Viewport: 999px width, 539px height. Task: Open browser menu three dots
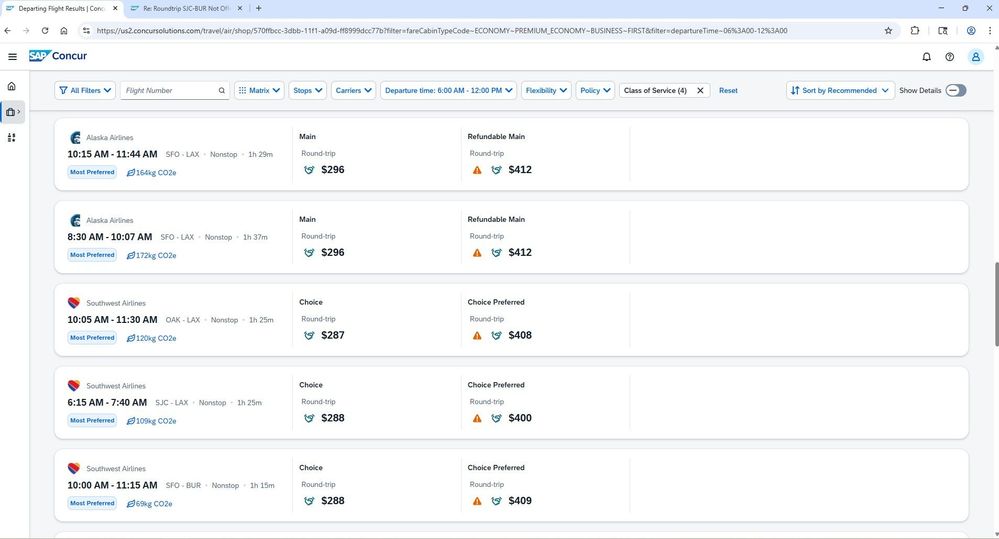[x=990, y=31]
